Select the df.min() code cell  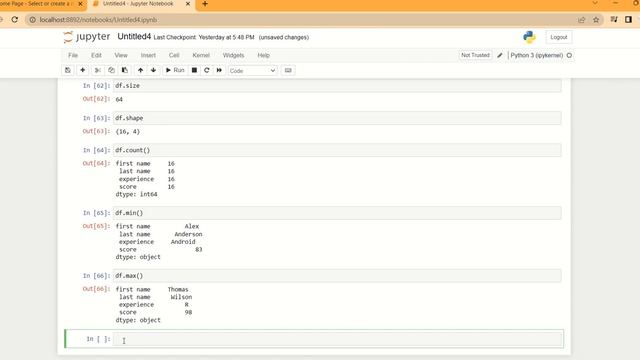(337, 213)
